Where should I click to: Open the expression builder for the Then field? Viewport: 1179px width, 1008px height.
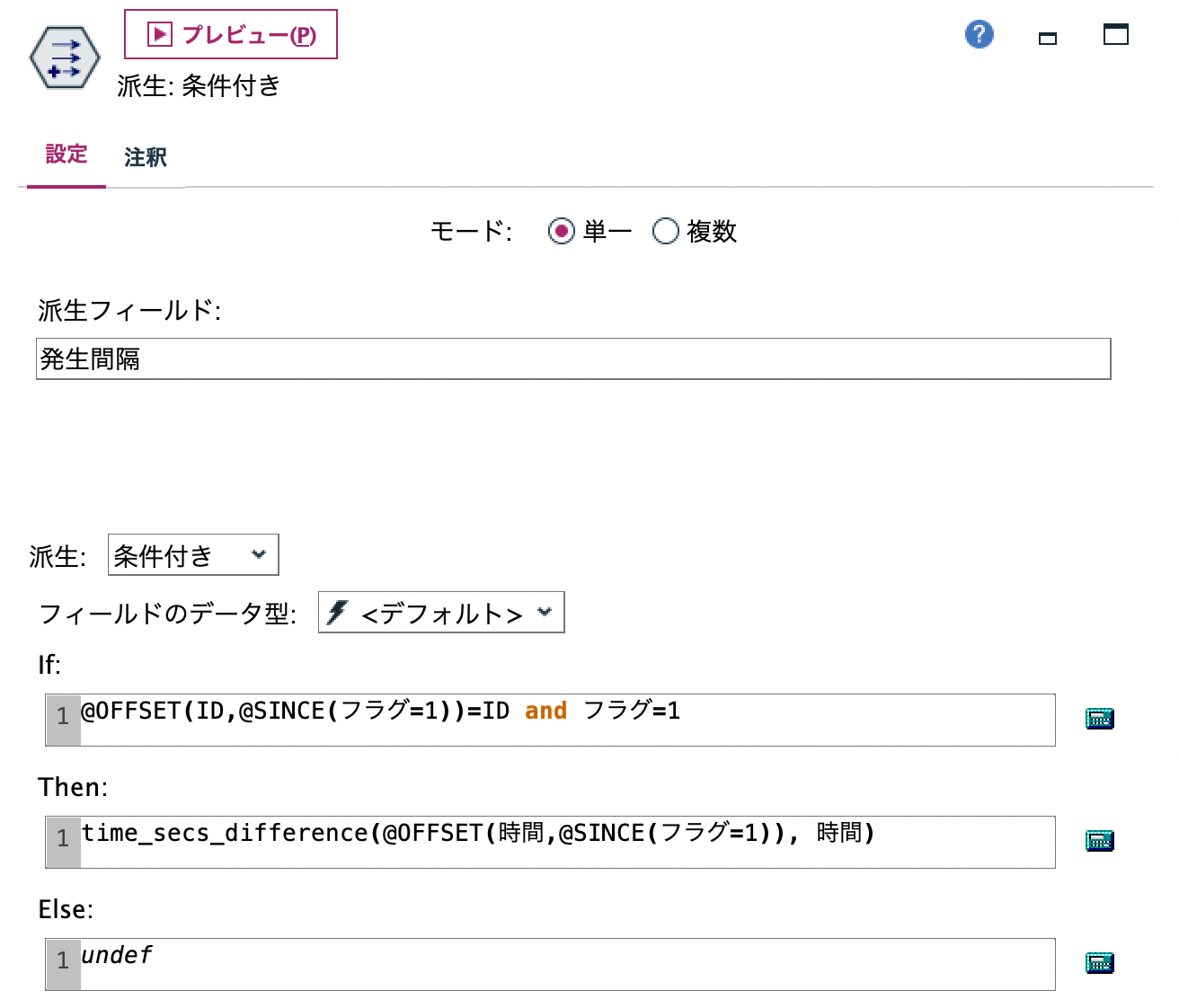pyautogui.click(x=1098, y=841)
